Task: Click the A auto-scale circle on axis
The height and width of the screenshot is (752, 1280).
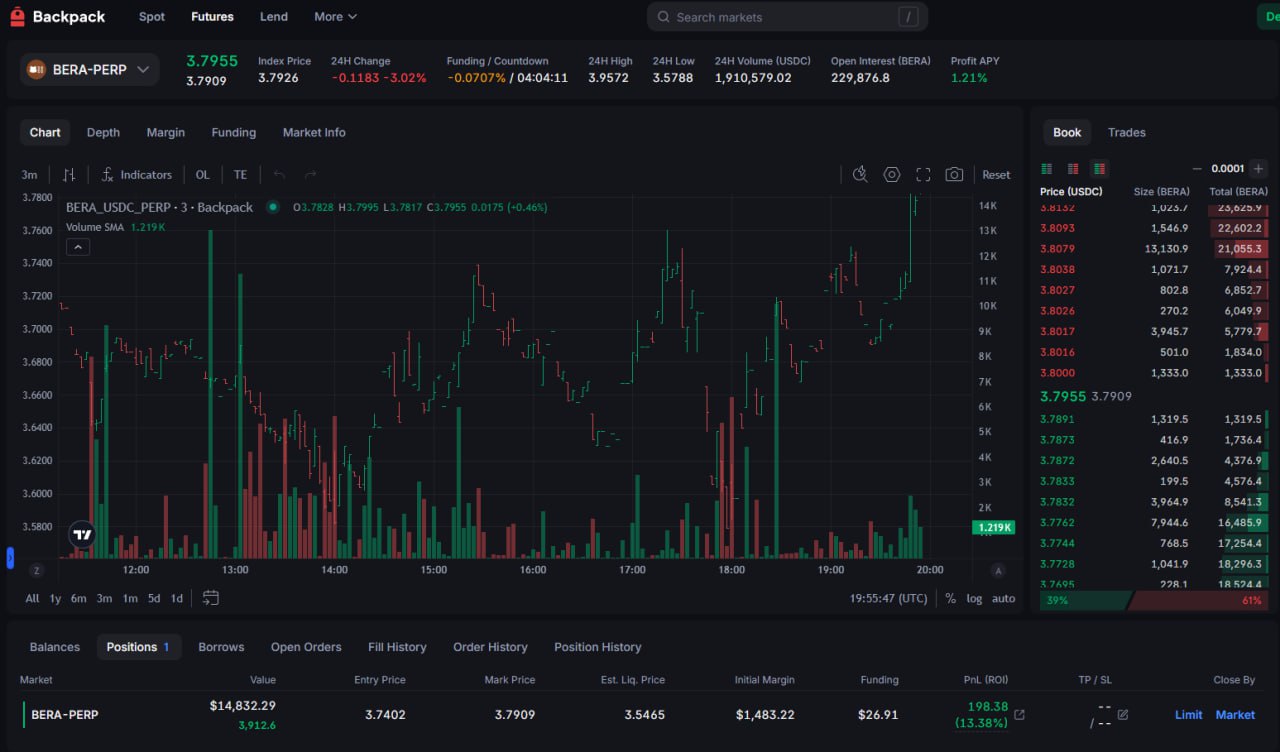Action: (998, 570)
